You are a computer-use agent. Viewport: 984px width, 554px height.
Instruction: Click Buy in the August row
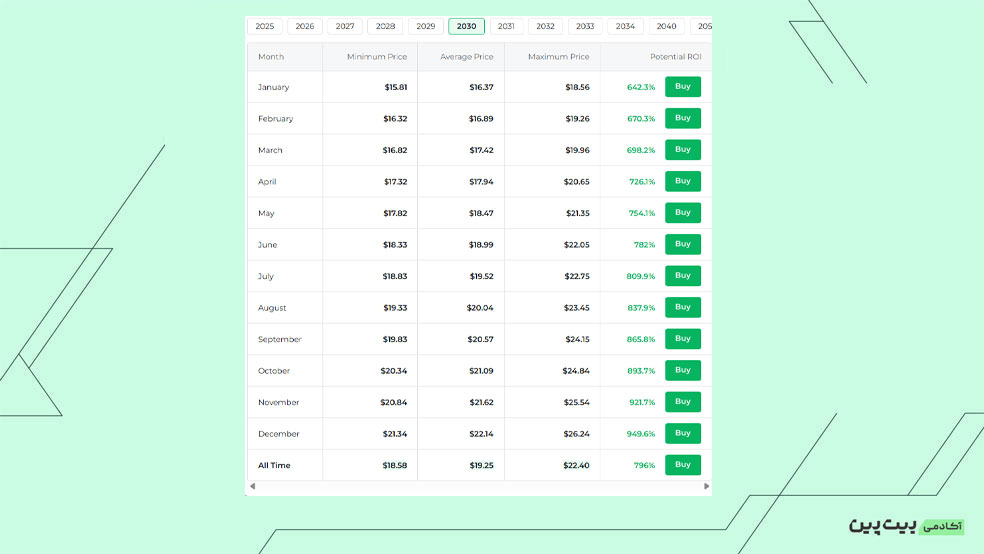[683, 307]
